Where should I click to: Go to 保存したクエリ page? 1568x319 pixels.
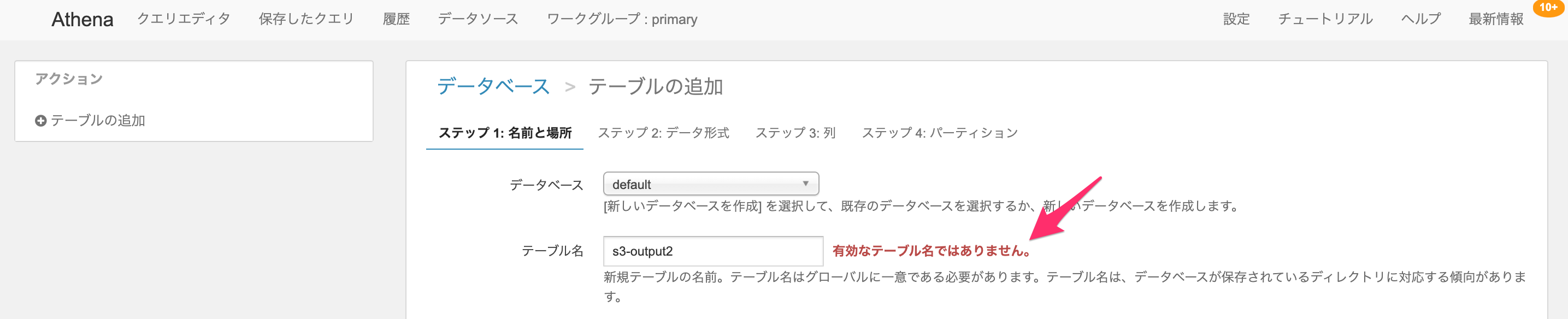coord(306,19)
